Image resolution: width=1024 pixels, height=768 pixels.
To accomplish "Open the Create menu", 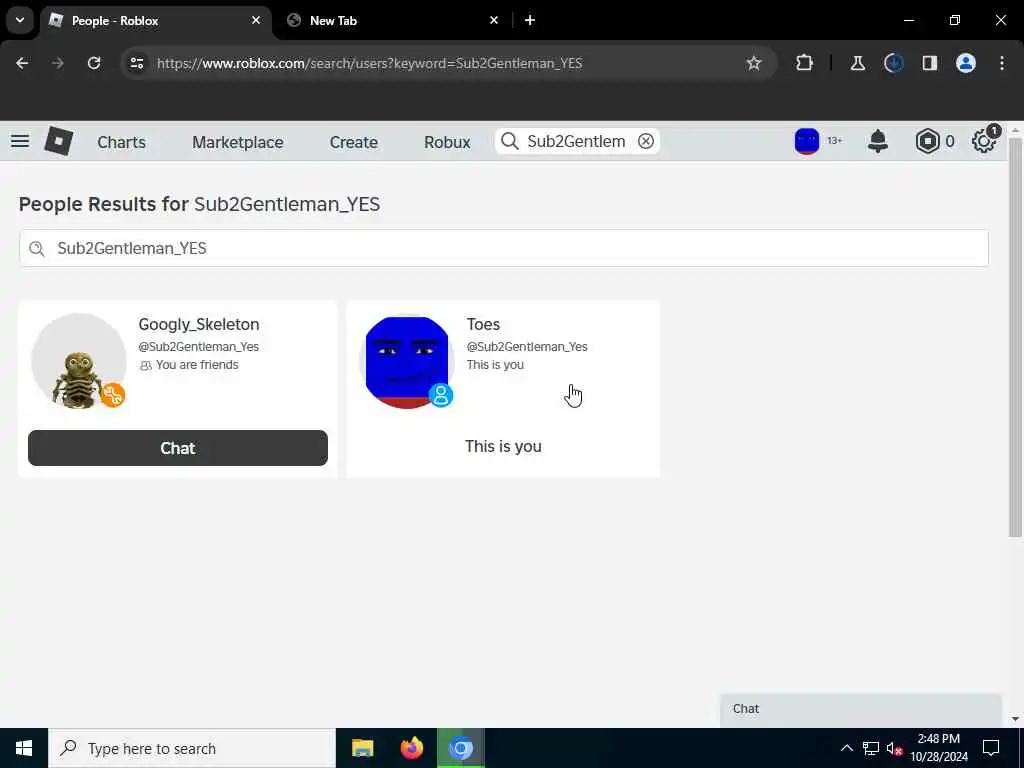I will click(x=353, y=142).
